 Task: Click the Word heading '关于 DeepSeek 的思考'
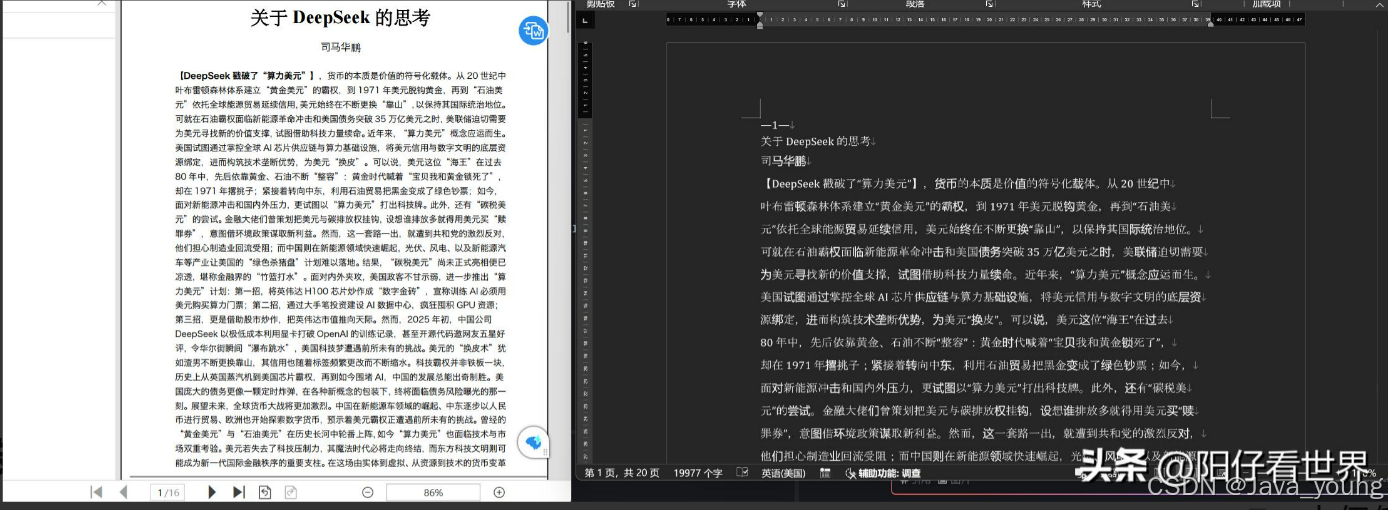(818, 141)
